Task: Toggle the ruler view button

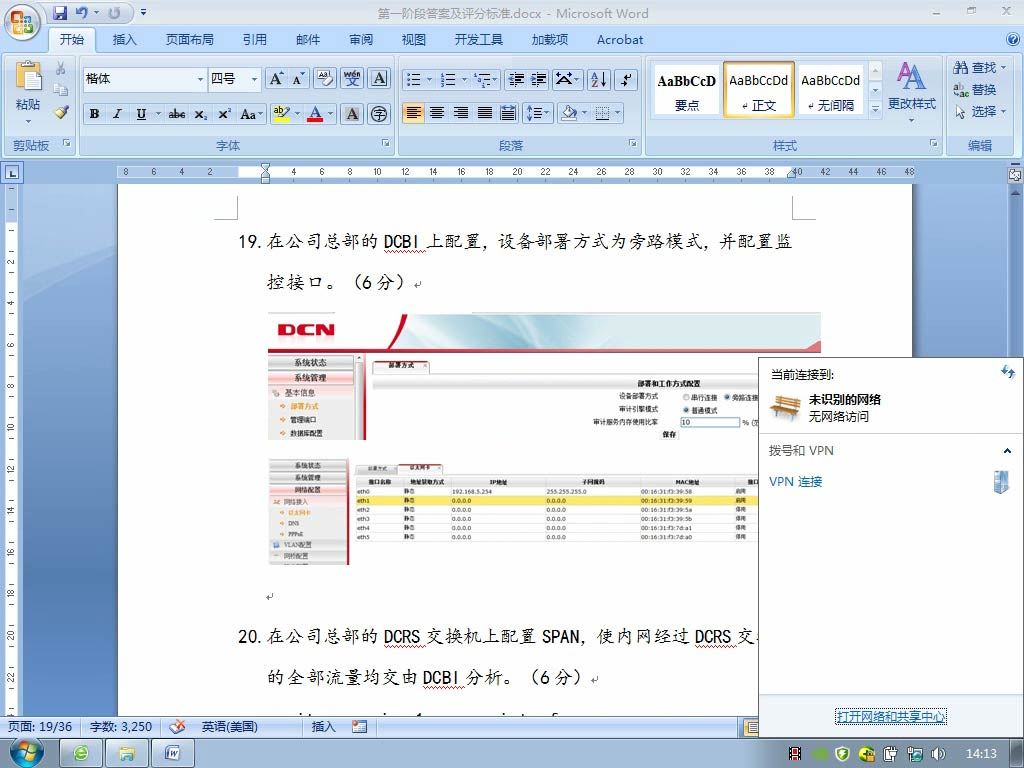Action: (1014, 174)
